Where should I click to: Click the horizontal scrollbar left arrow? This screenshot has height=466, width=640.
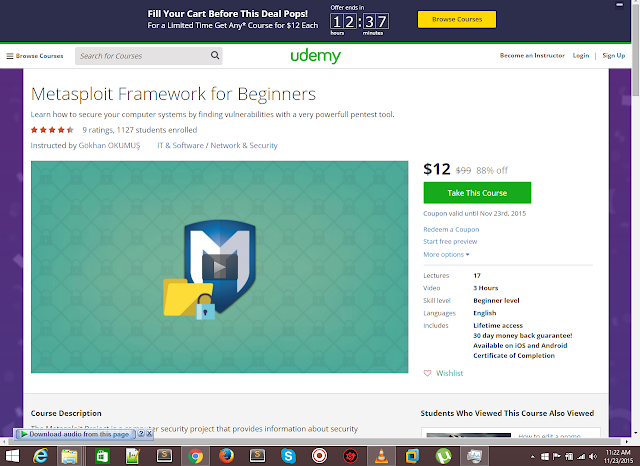point(4,442)
